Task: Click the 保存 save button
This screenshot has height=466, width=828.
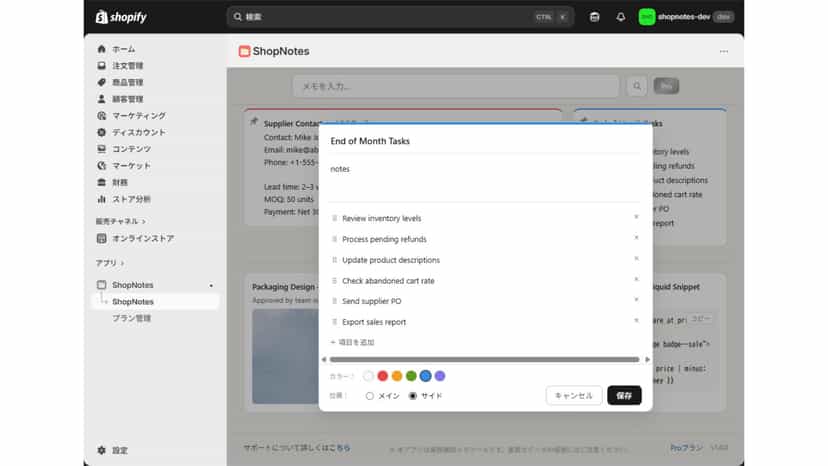Action: click(624, 395)
